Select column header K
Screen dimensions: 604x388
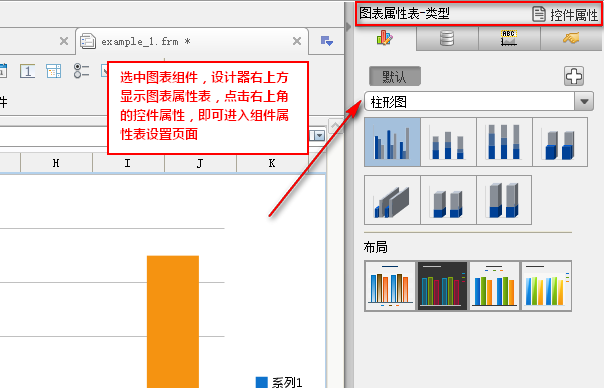coord(272,163)
